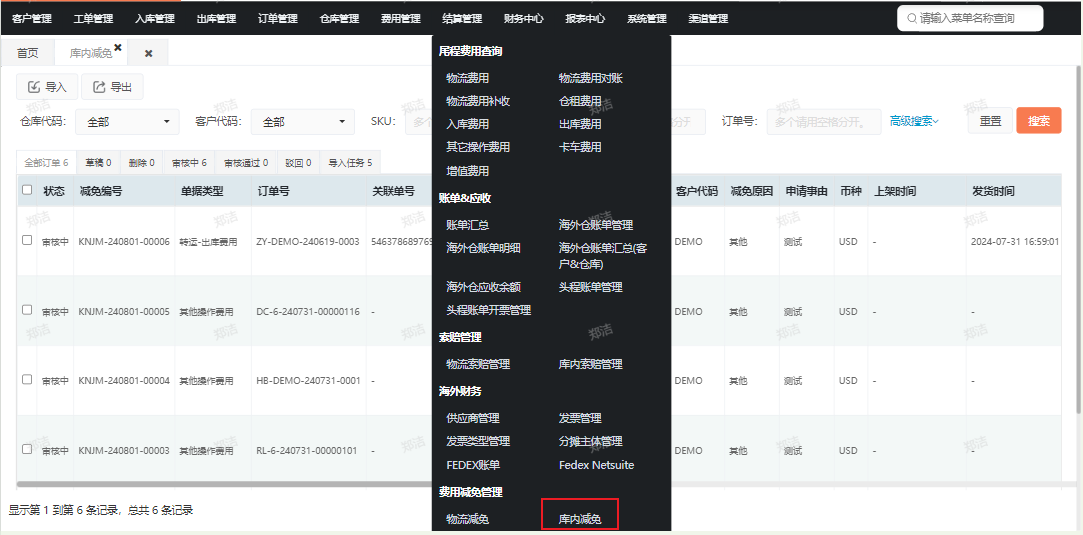Click the 重置 reset button

pos(990,121)
